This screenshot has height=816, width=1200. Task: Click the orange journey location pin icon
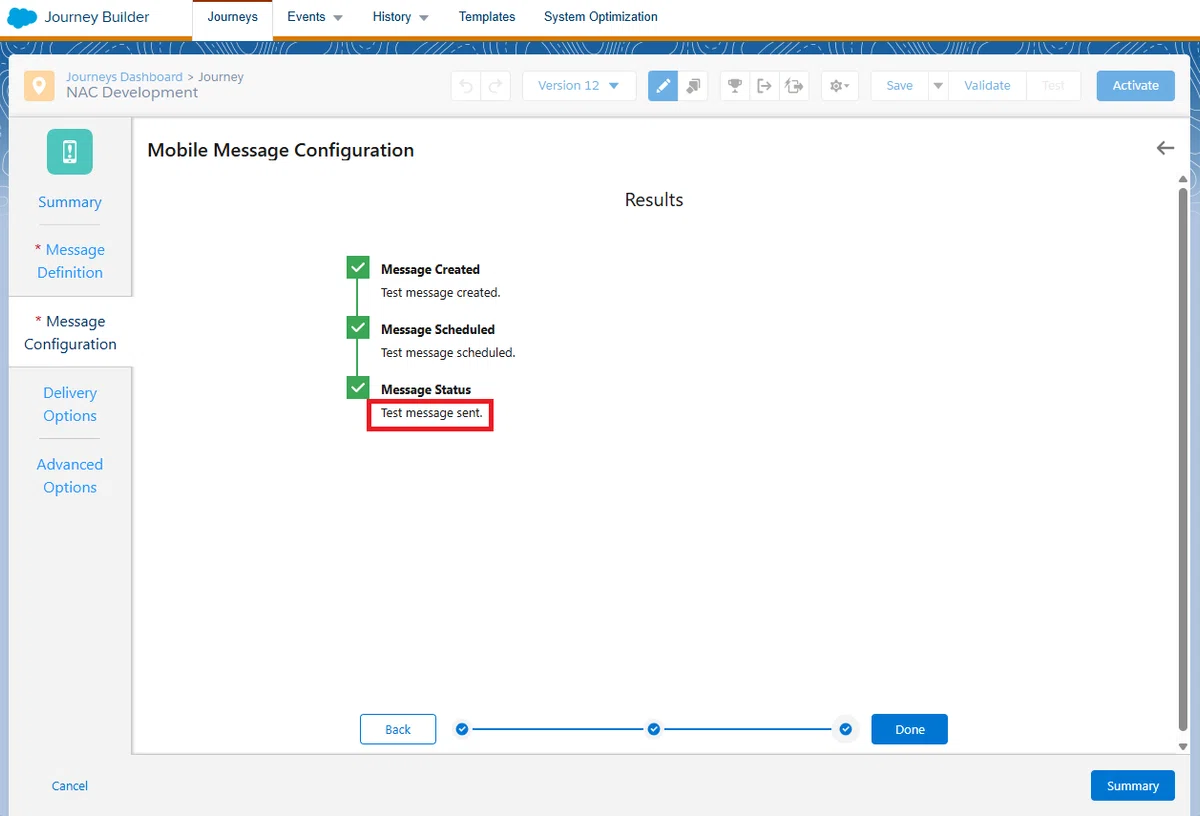[39, 85]
